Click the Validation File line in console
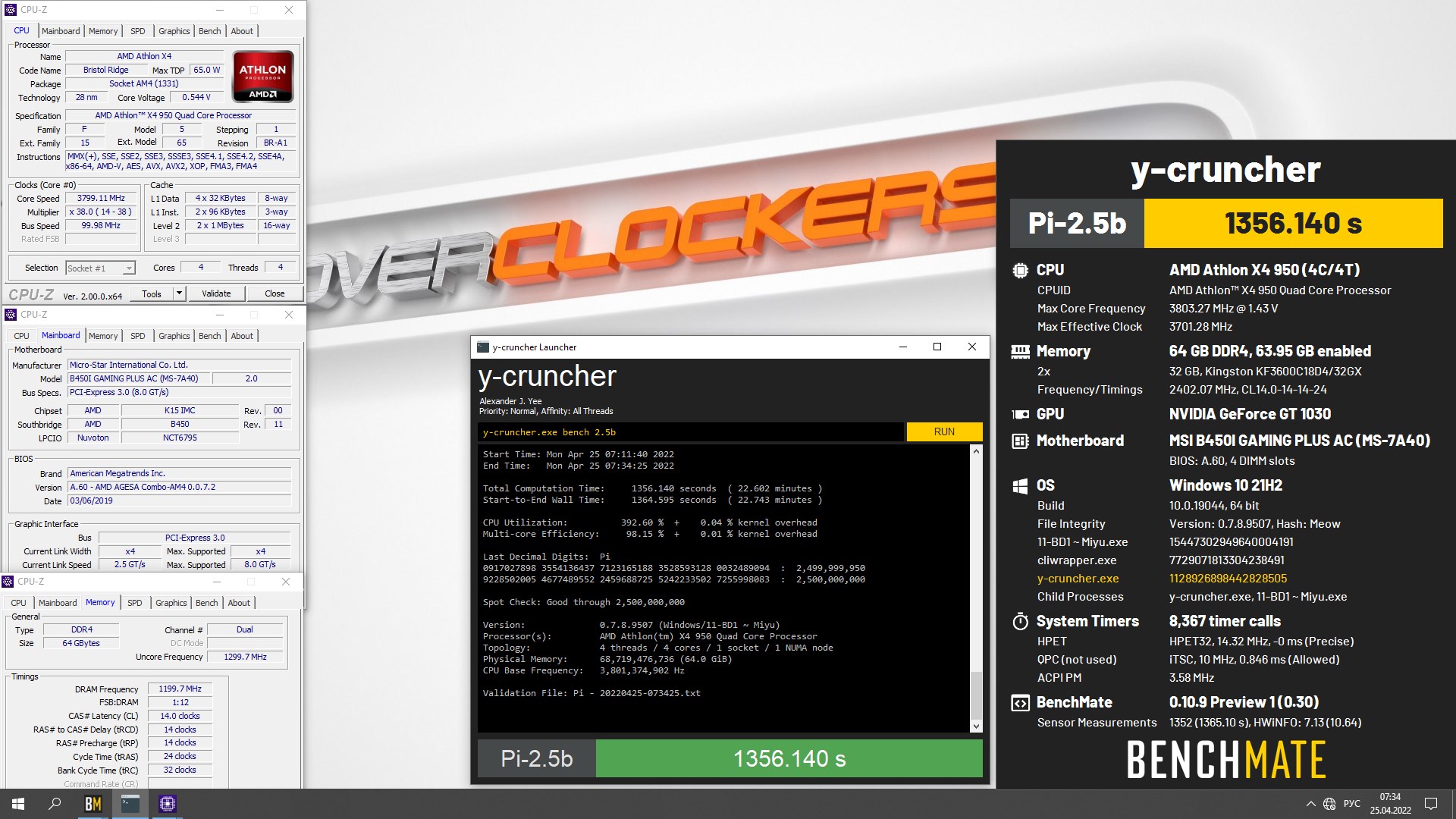1456x819 pixels. click(x=591, y=694)
